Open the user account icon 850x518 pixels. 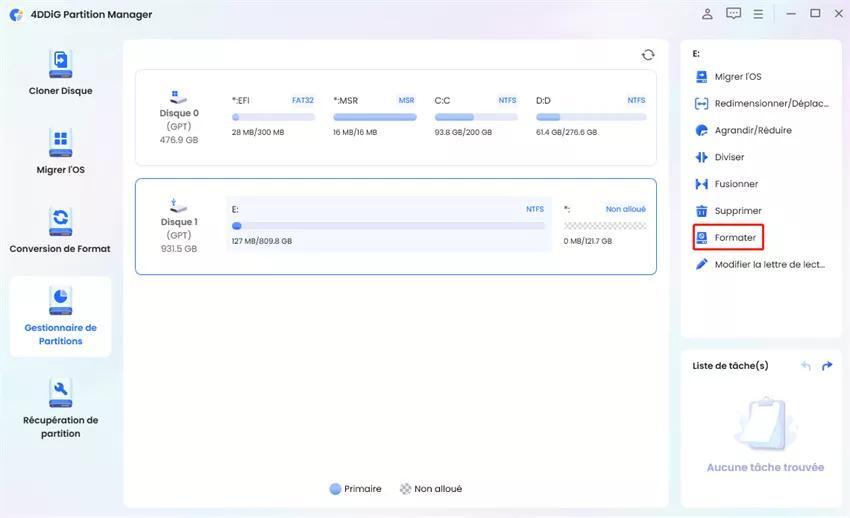coord(708,14)
